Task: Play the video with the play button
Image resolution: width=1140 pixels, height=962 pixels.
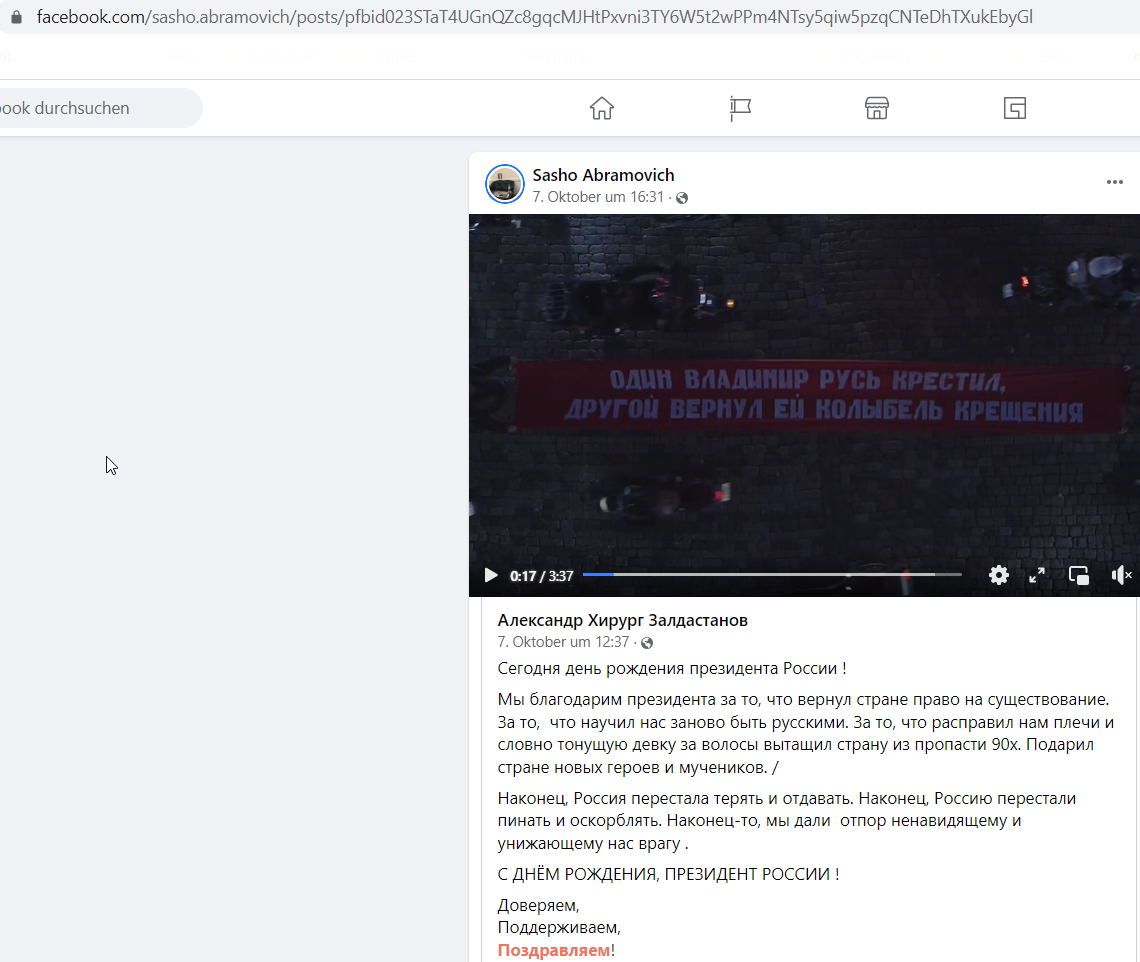Action: (x=491, y=576)
